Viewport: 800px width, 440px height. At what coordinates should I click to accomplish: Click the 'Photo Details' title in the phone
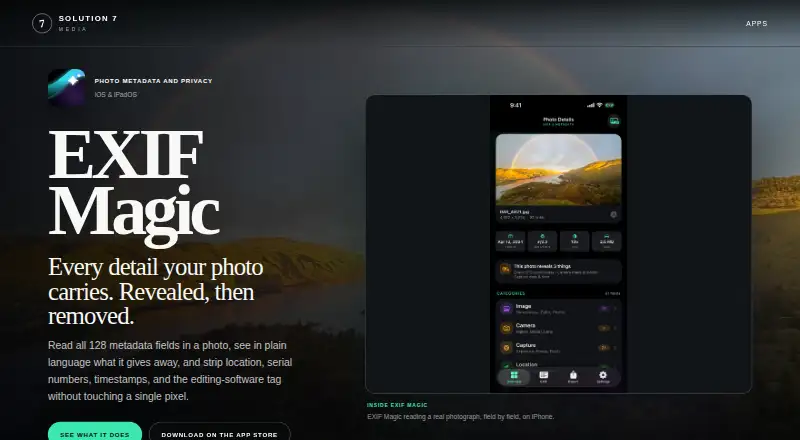(558, 119)
